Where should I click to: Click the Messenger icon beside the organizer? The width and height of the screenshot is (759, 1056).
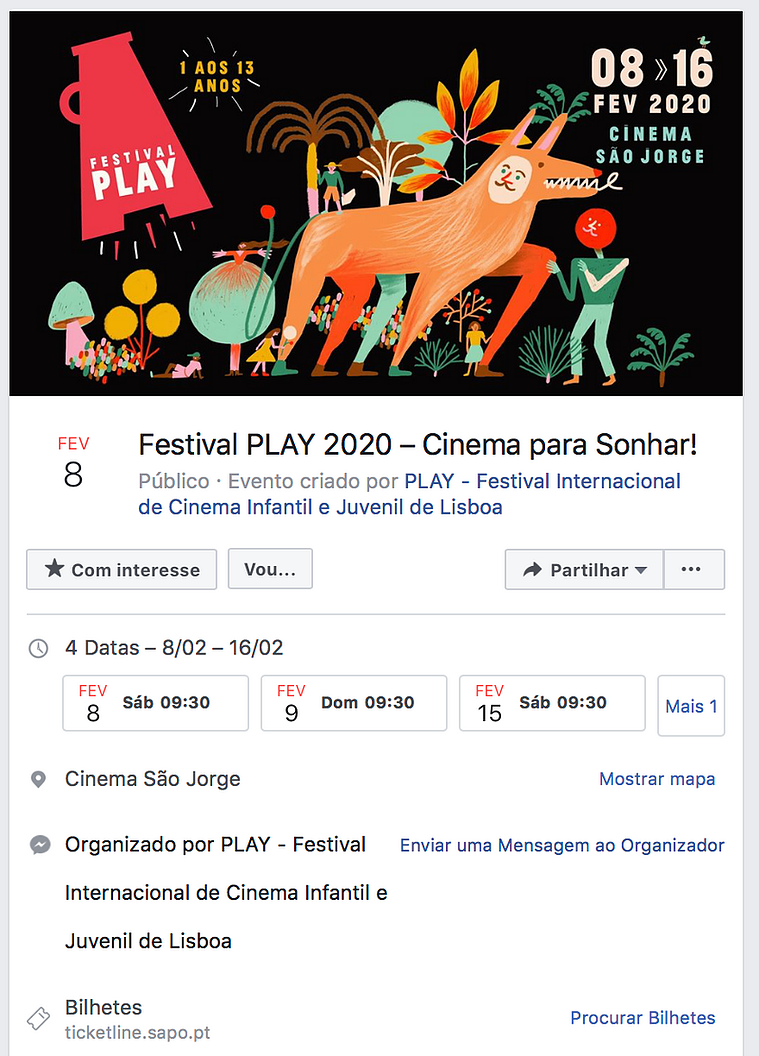pos(40,845)
